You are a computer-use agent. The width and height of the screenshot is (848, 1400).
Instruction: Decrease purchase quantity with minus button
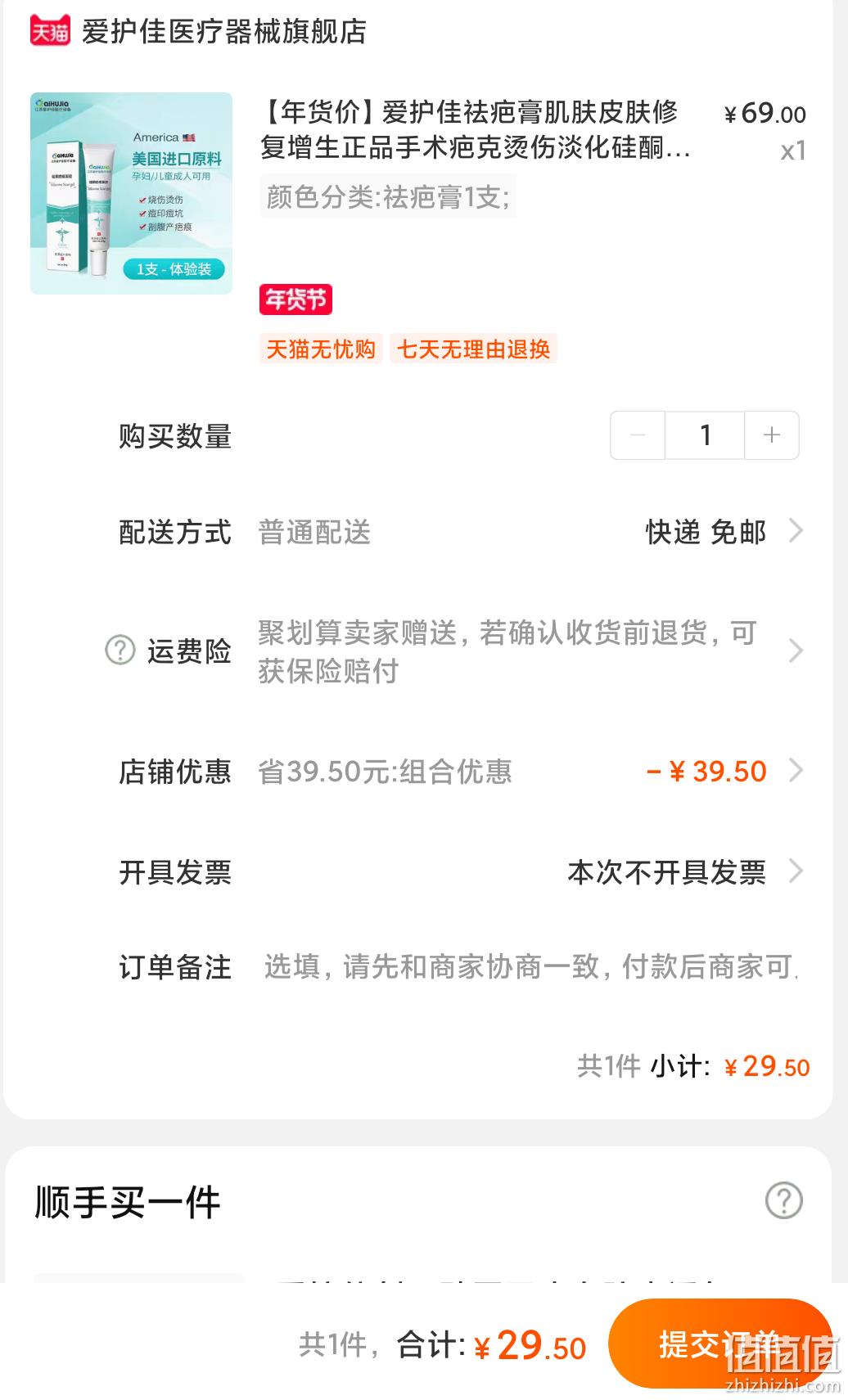click(x=638, y=435)
